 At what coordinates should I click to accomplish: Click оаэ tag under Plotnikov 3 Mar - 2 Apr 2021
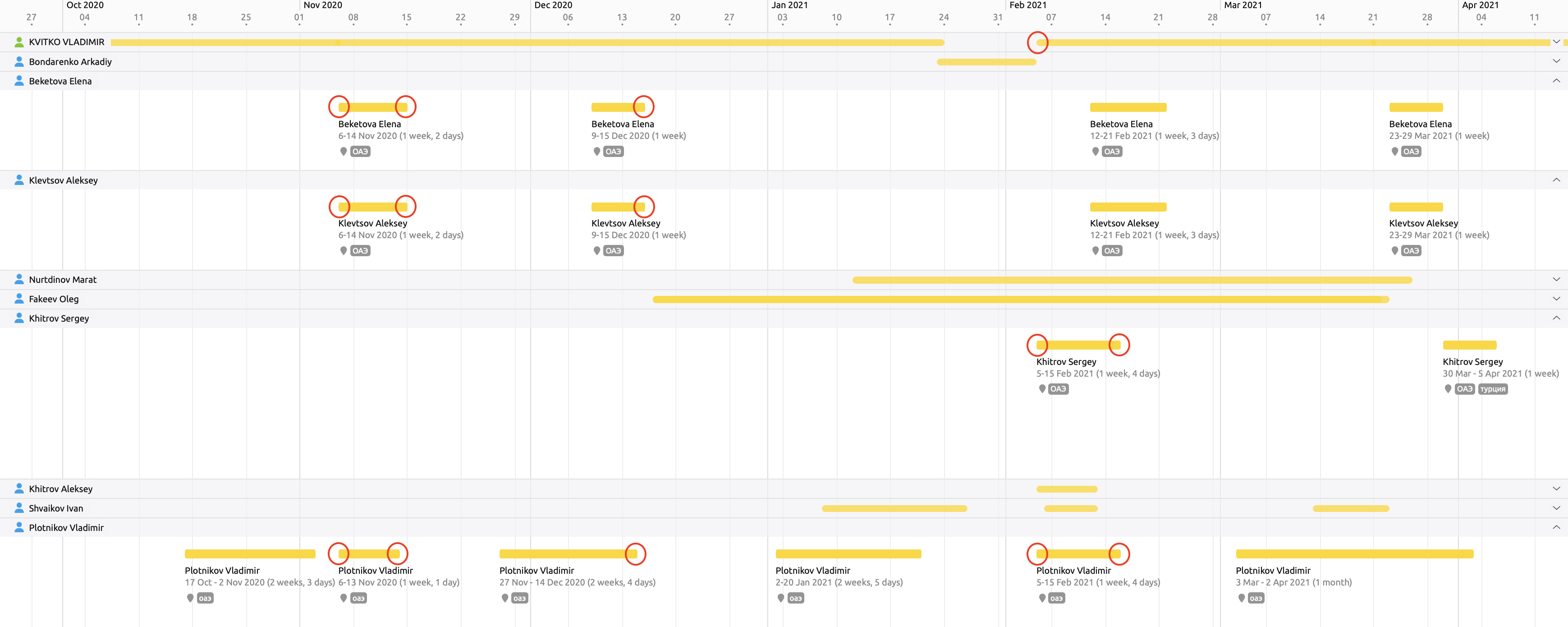pyautogui.click(x=1256, y=599)
